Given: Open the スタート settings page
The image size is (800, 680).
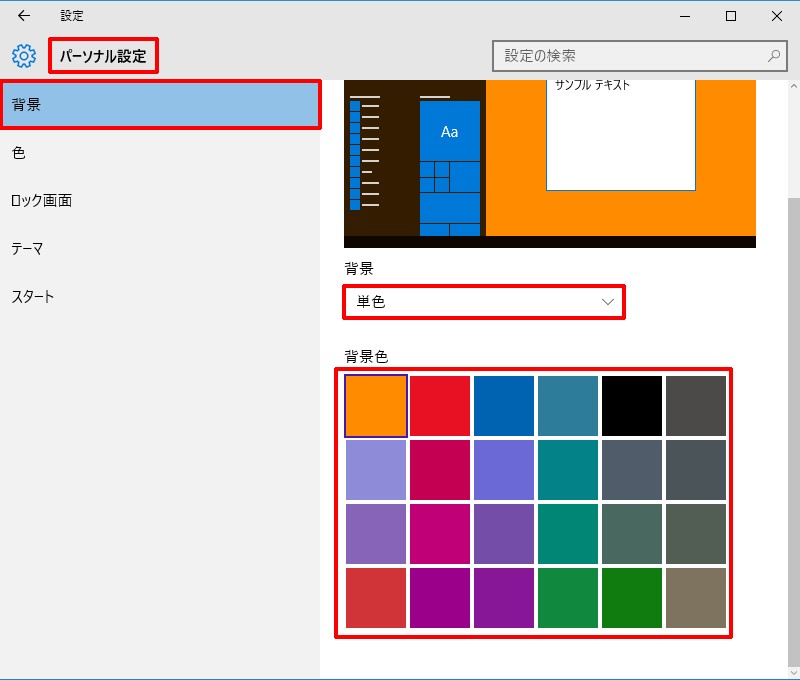Looking at the screenshot, I should click(160, 296).
